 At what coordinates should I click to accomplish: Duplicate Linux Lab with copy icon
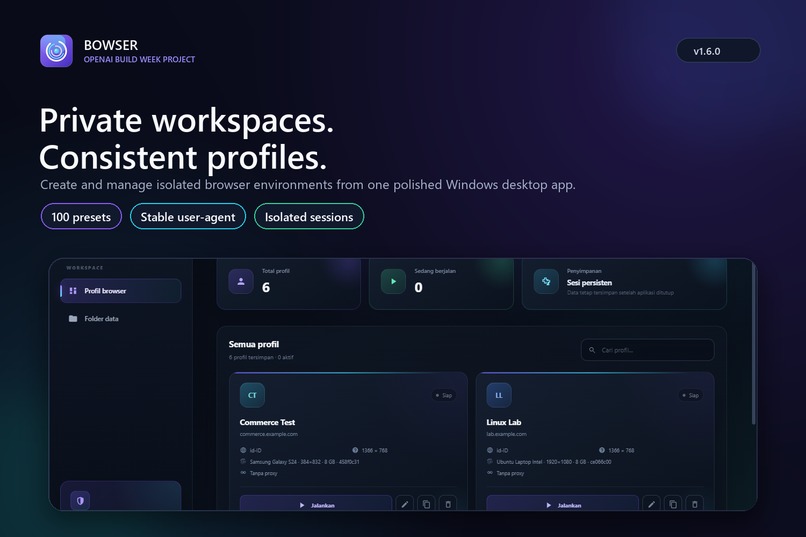(x=673, y=504)
